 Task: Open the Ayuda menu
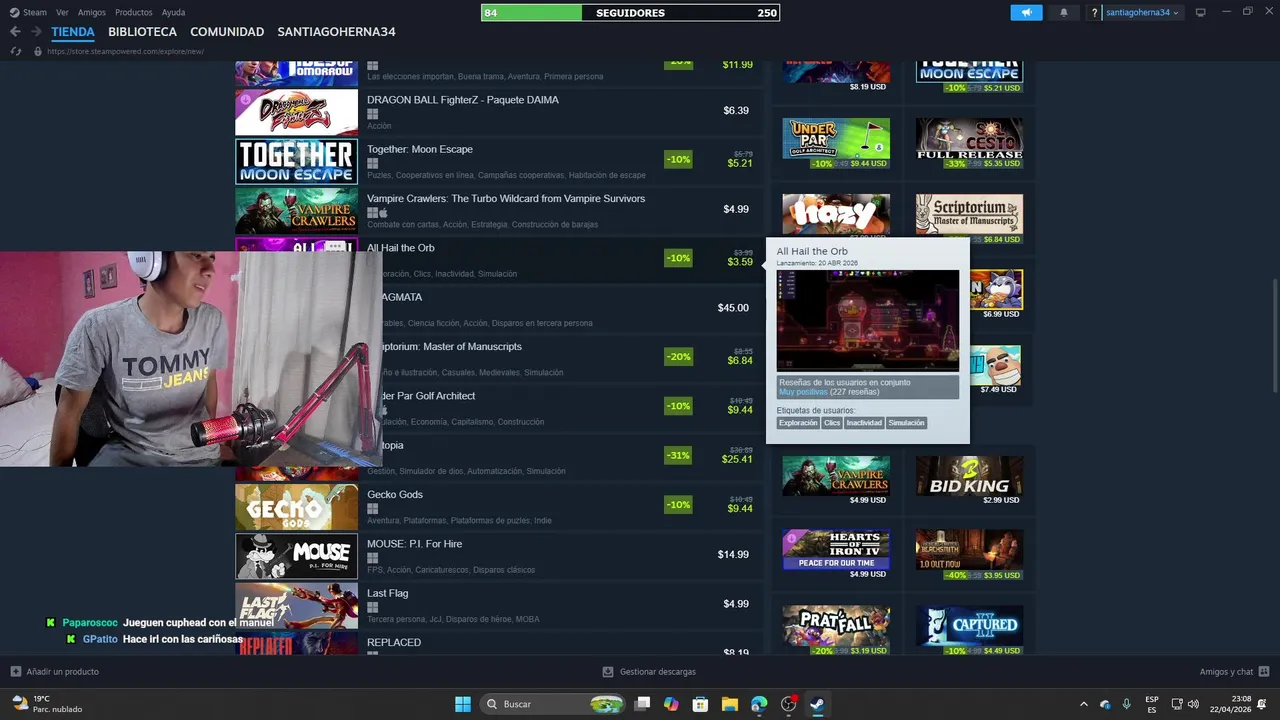tap(173, 12)
